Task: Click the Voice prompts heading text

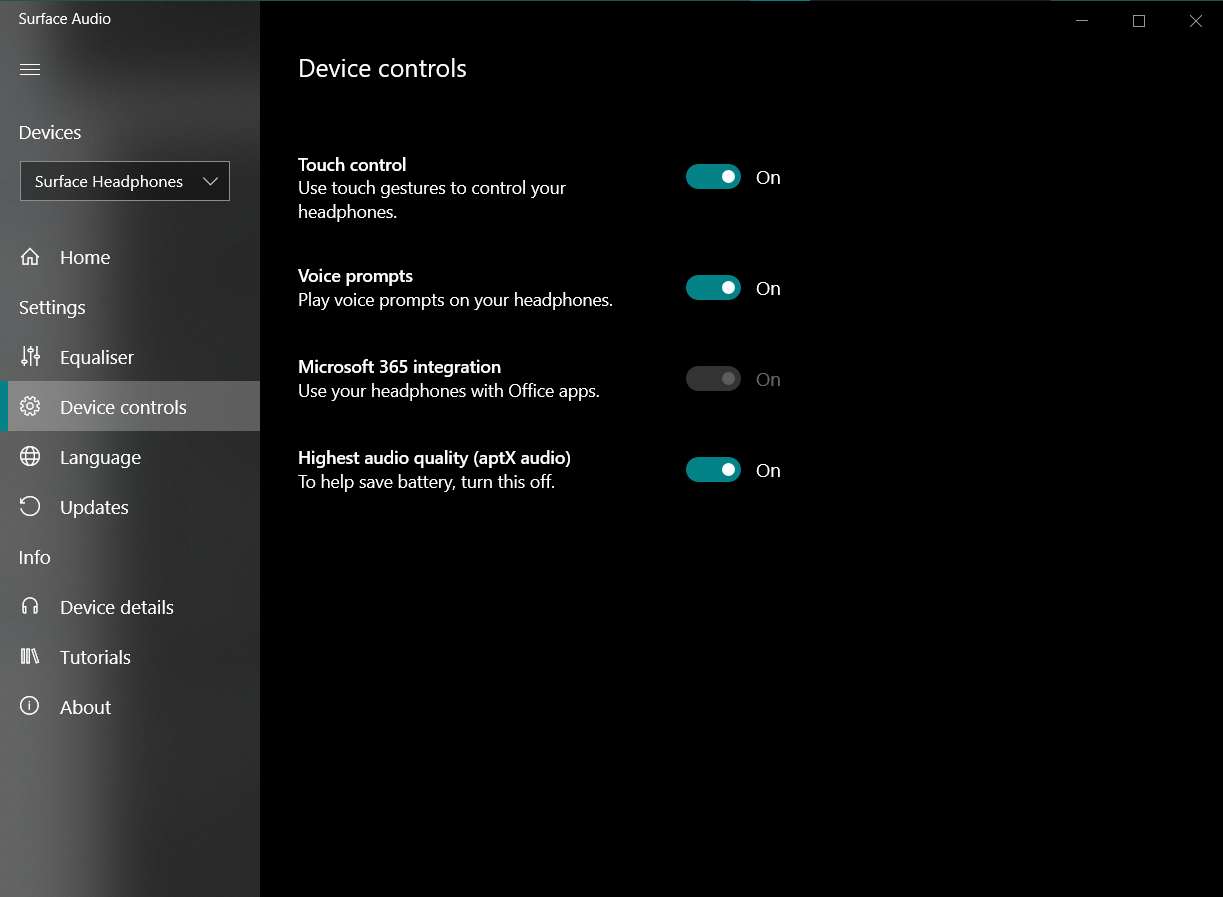Action: 355,276
